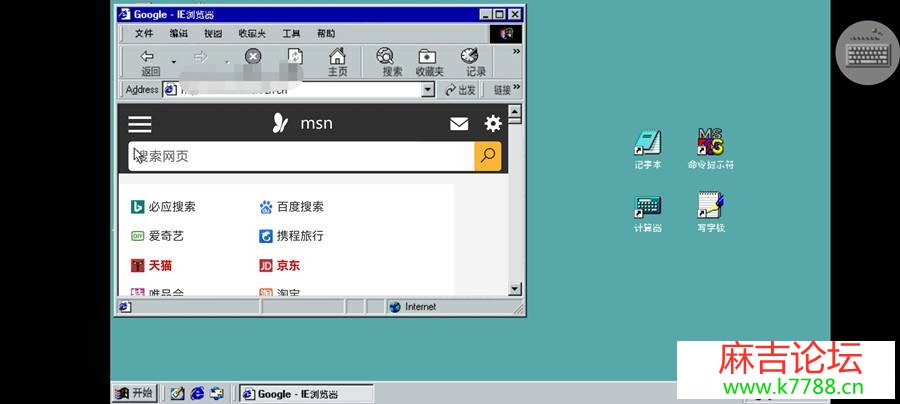Image resolution: width=900 pixels, height=404 pixels.
Task: Open the 京东 link
Action: [280, 266]
